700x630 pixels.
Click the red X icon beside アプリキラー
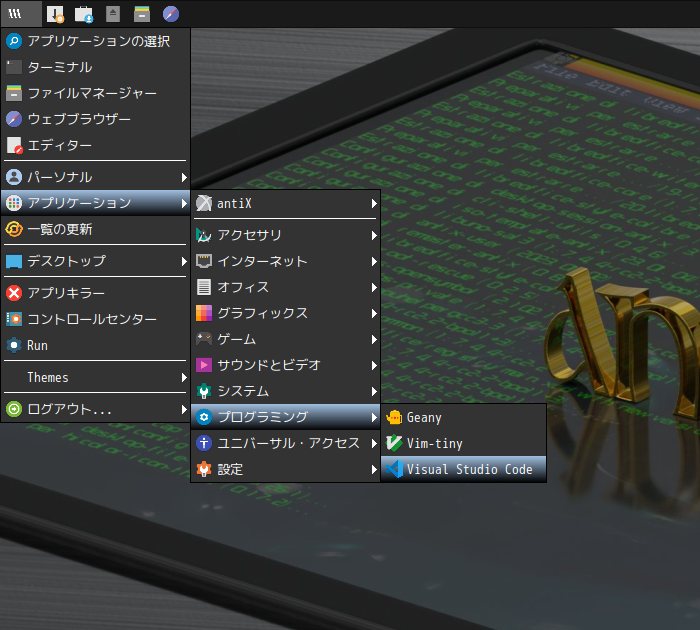[x=14, y=293]
